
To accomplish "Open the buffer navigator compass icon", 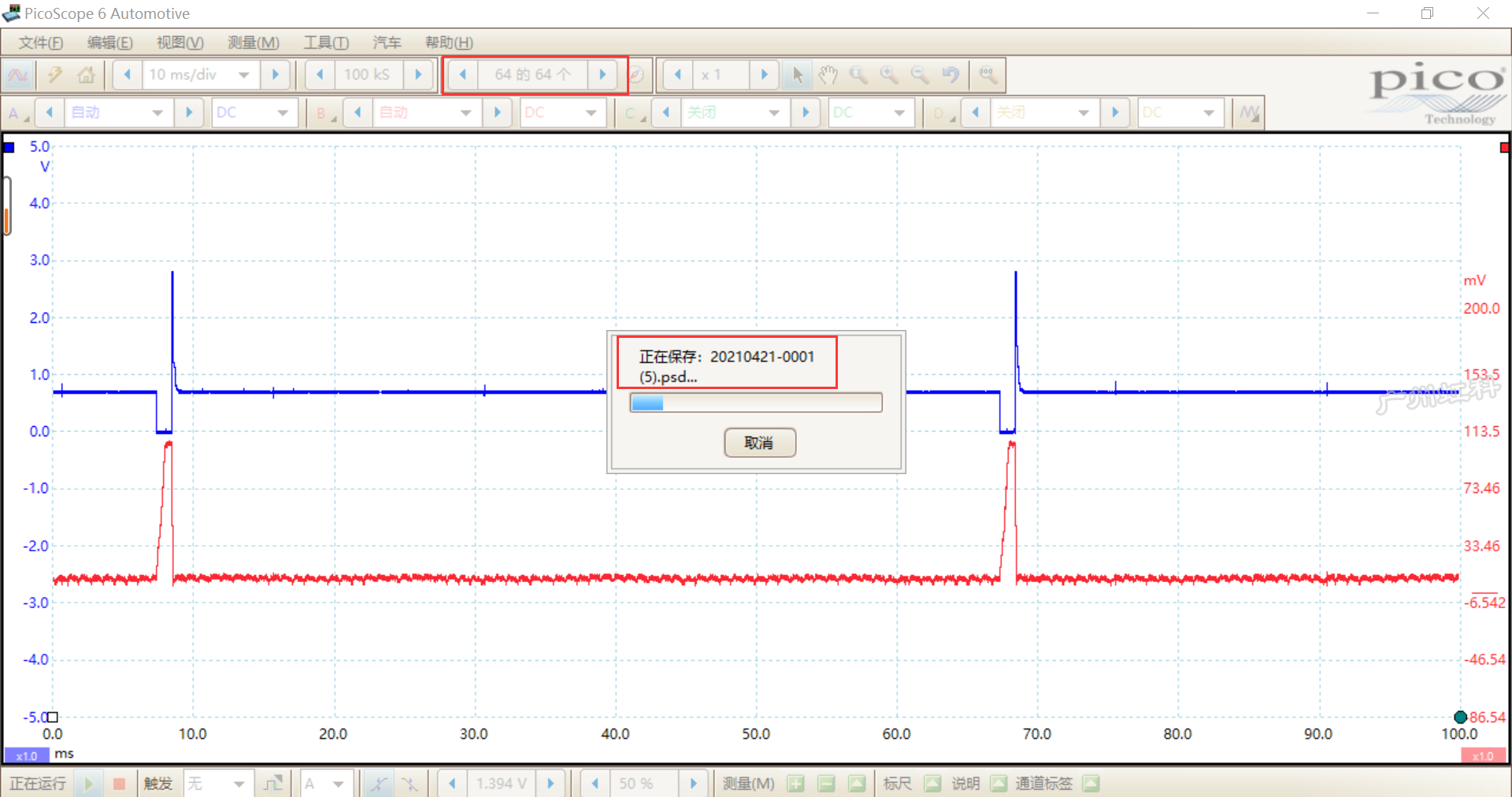I will click(637, 75).
